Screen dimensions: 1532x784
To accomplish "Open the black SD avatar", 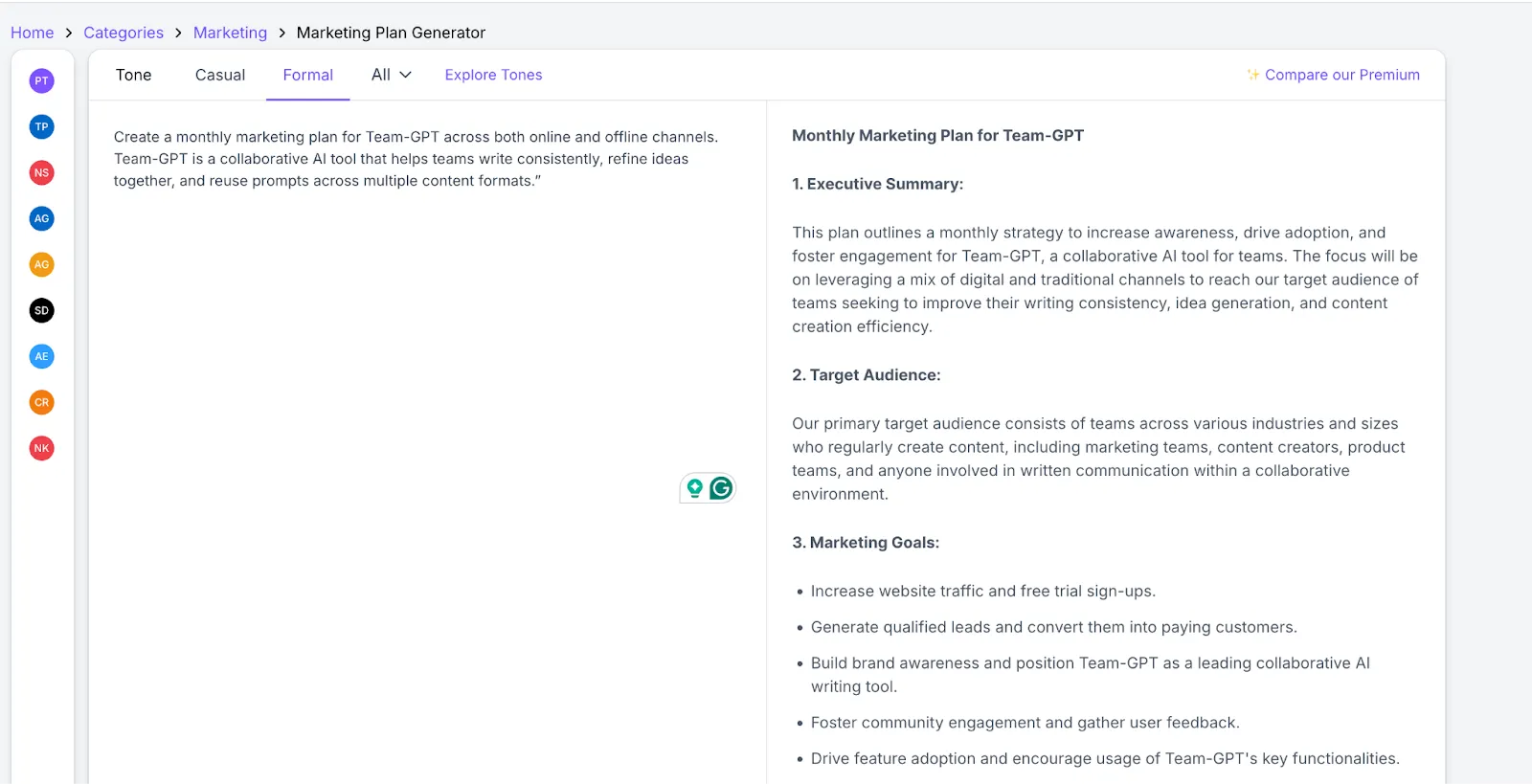I will [x=41, y=310].
